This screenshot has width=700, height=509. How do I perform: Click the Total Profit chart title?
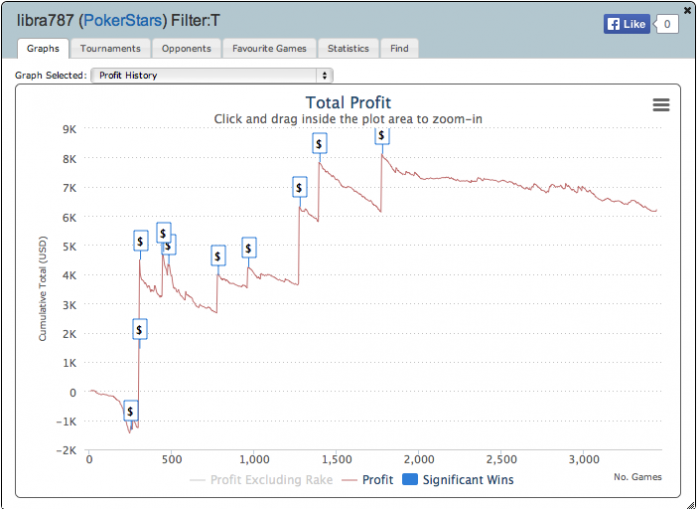click(x=348, y=103)
